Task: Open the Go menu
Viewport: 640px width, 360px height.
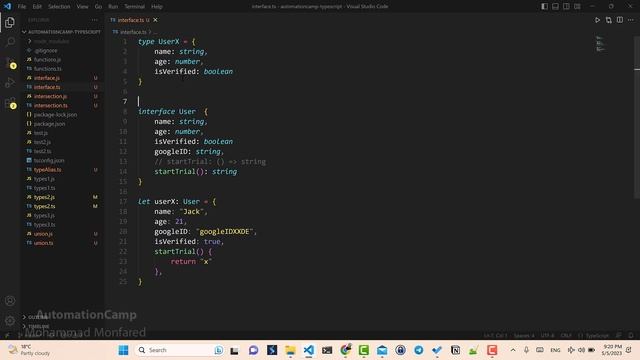Action: (x=98, y=7)
